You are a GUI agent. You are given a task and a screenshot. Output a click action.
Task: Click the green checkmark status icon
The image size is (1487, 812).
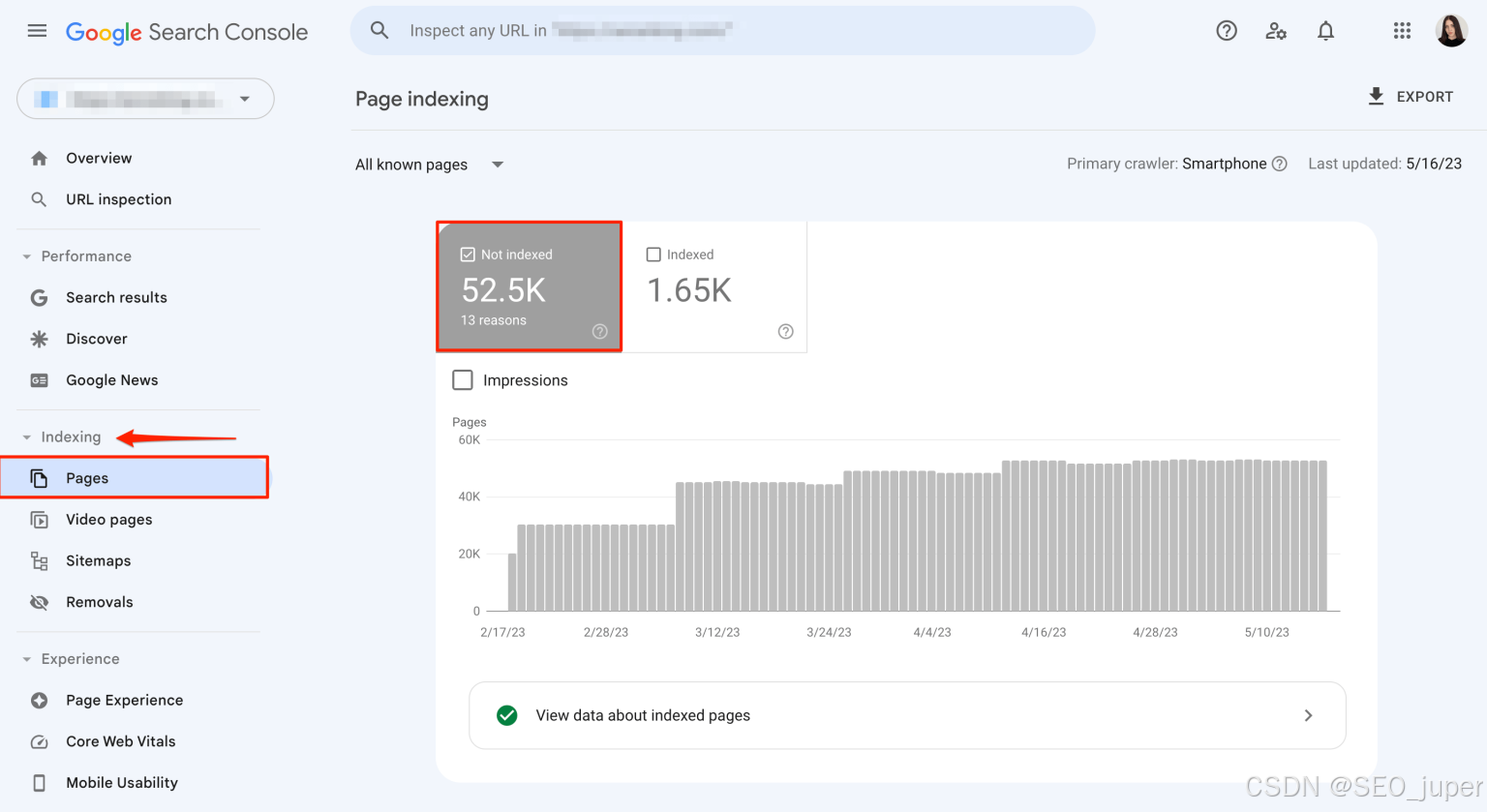click(506, 715)
